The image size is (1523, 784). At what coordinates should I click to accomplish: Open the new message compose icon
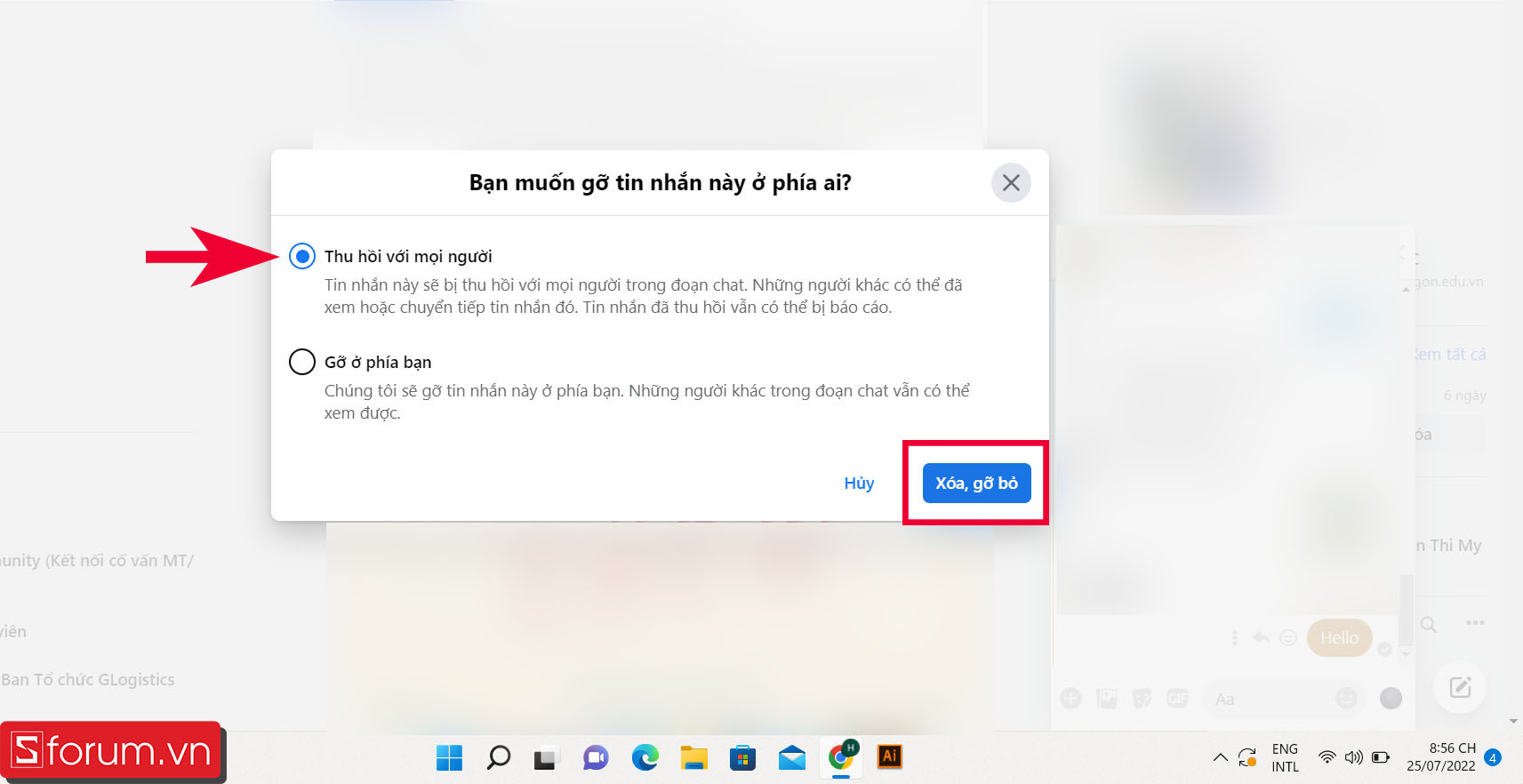[x=1460, y=687]
